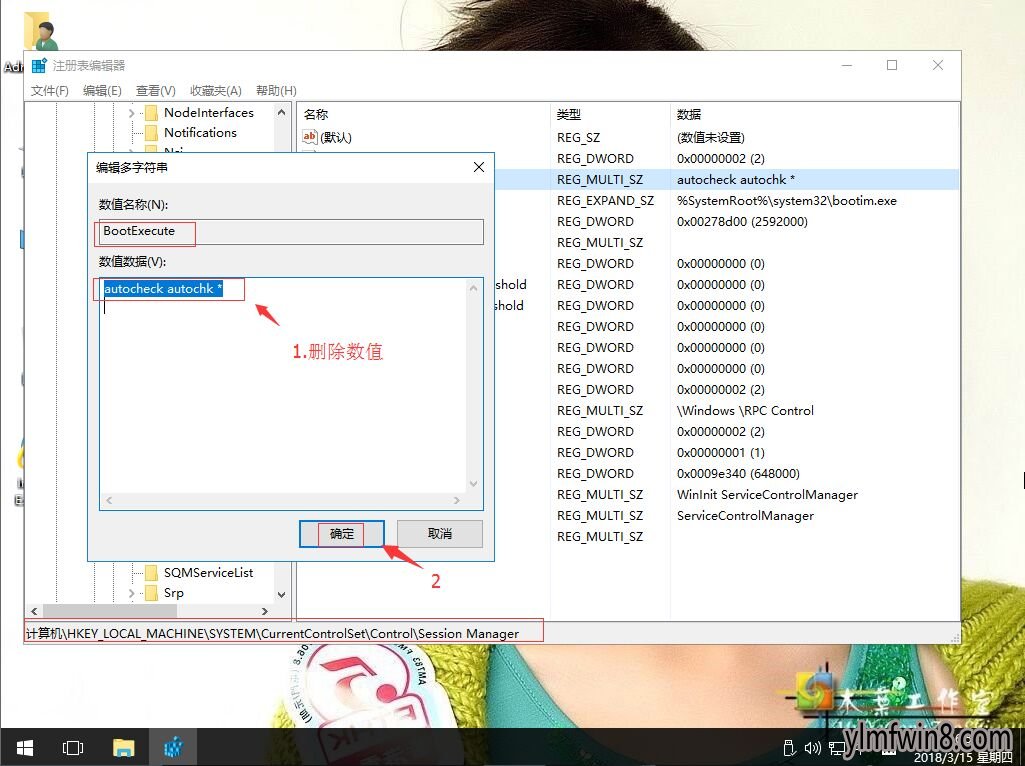
Task: Minimize the Registry Editor window
Action: [x=847, y=65]
